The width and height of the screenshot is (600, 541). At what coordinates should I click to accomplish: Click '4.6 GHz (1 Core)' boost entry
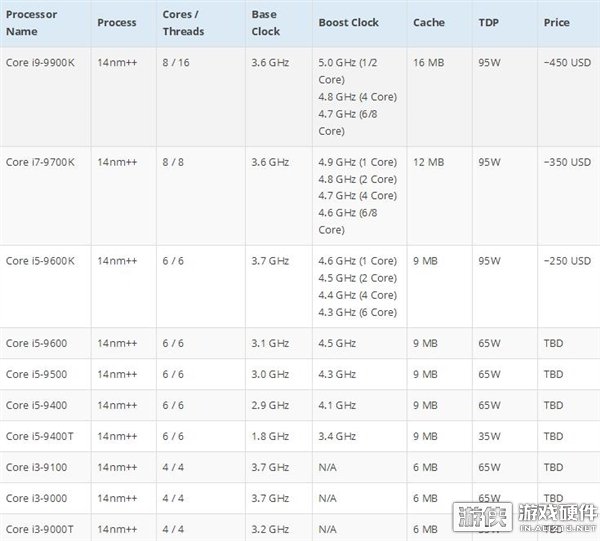click(x=357, y=261)
